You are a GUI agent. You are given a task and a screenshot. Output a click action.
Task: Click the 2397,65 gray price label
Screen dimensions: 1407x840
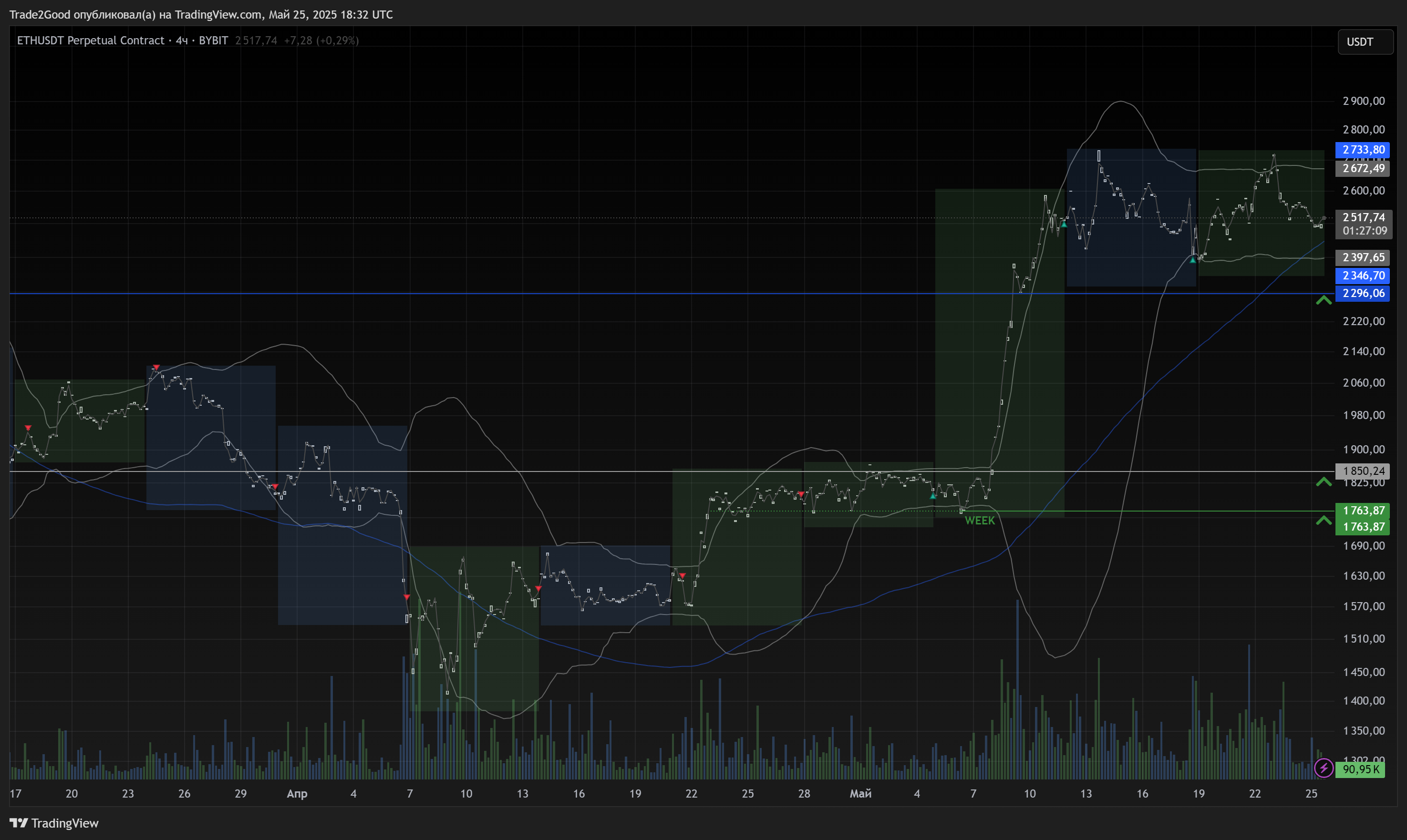click(x=1363, y=257)
